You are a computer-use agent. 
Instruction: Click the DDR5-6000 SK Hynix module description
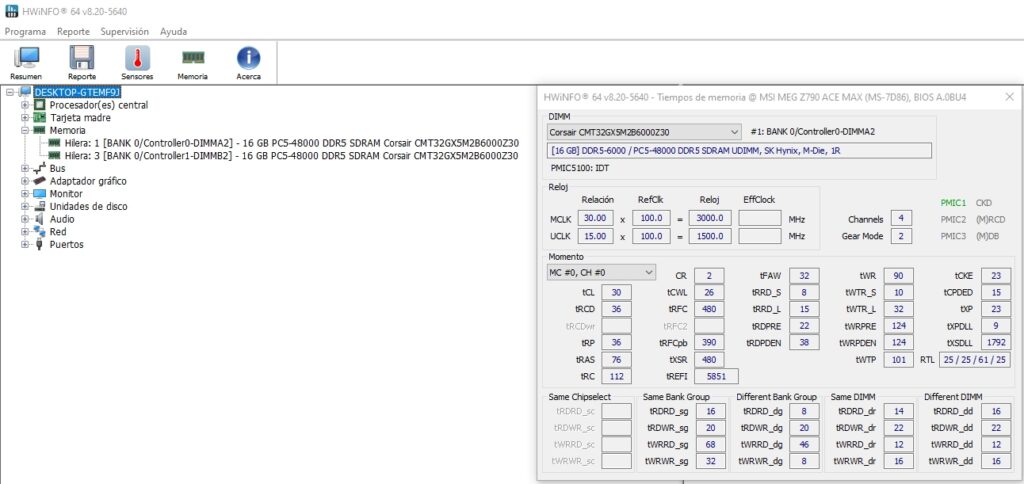(x=739, y=151)
